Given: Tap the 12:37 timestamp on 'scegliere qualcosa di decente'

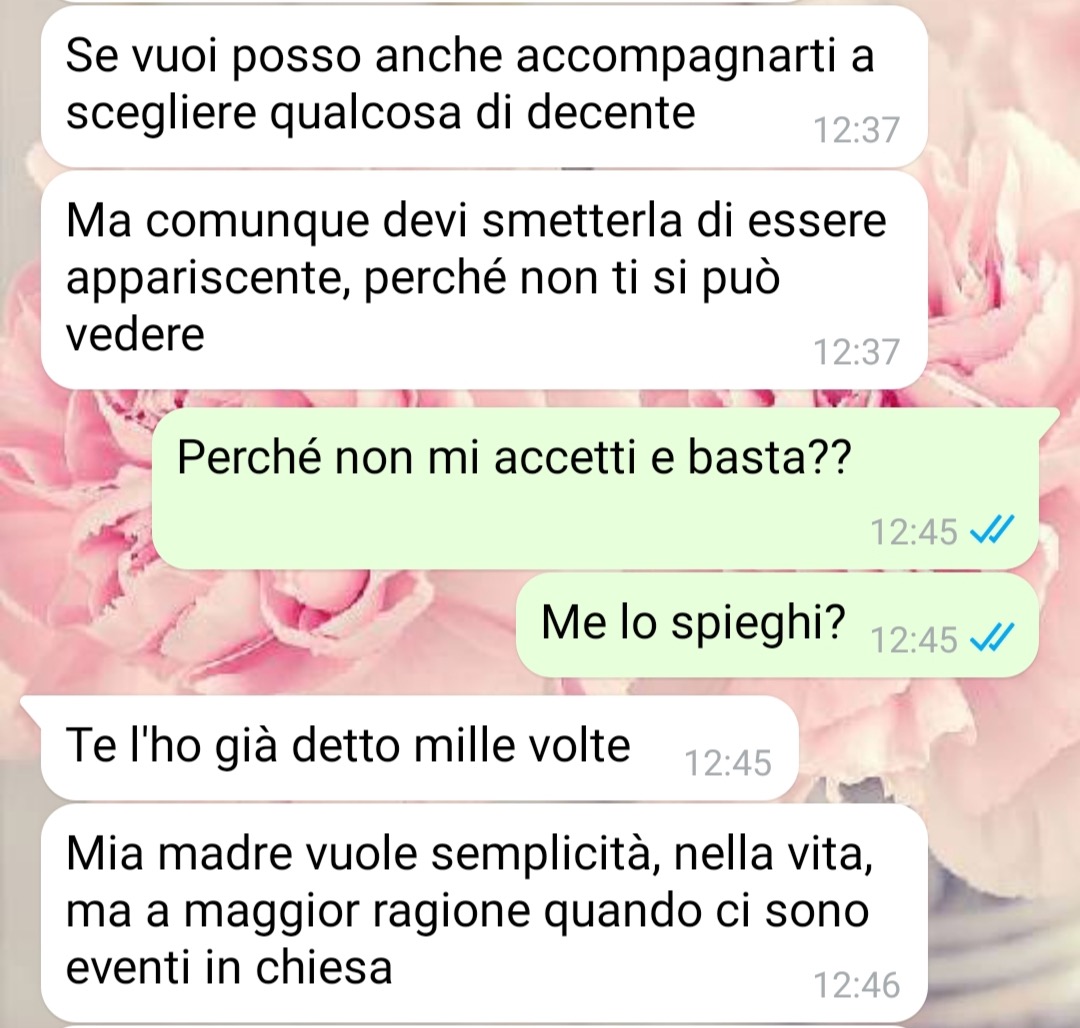Looking at the screenshot, I should coord(856,130).
